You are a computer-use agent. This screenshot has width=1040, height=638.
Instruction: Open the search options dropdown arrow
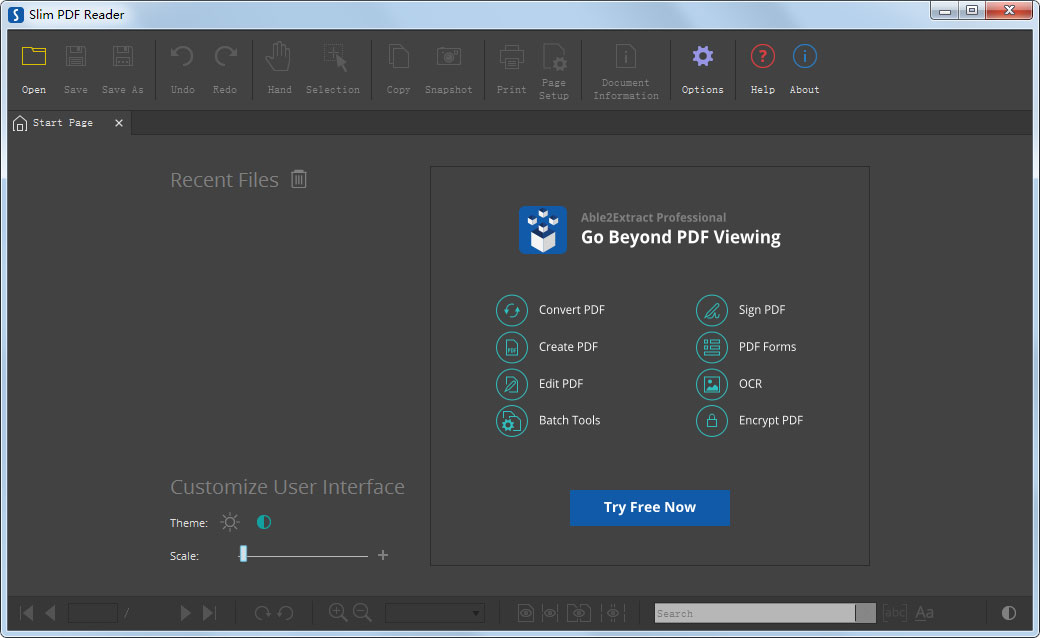[865, 613]
